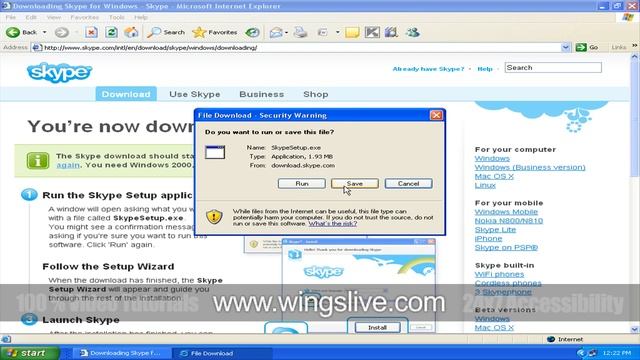Select the Download tab on Skype site
The image size is (640, 360).
126,94
